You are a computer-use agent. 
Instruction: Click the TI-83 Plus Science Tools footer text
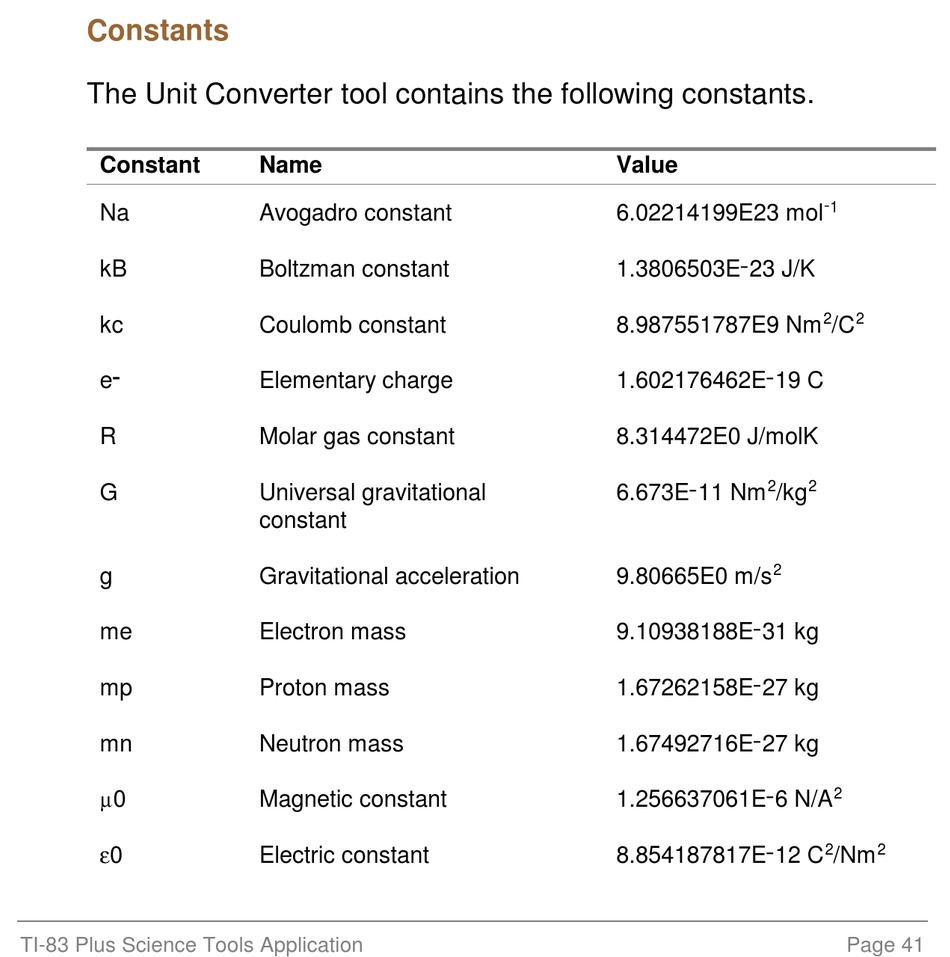192,945
